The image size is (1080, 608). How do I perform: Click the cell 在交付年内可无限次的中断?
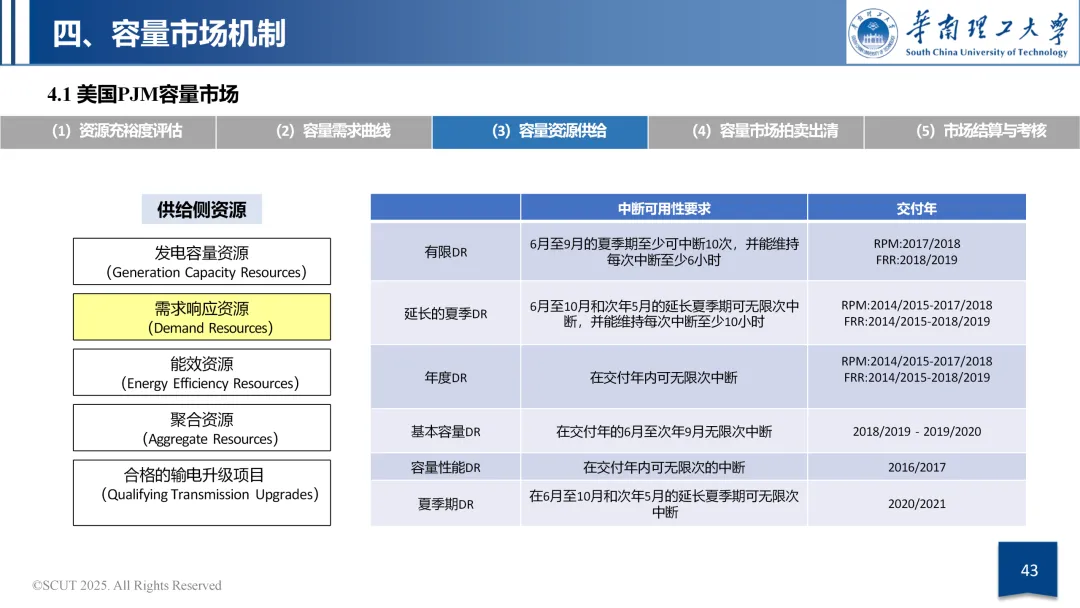pyautogui.click(x=664, y=468)
